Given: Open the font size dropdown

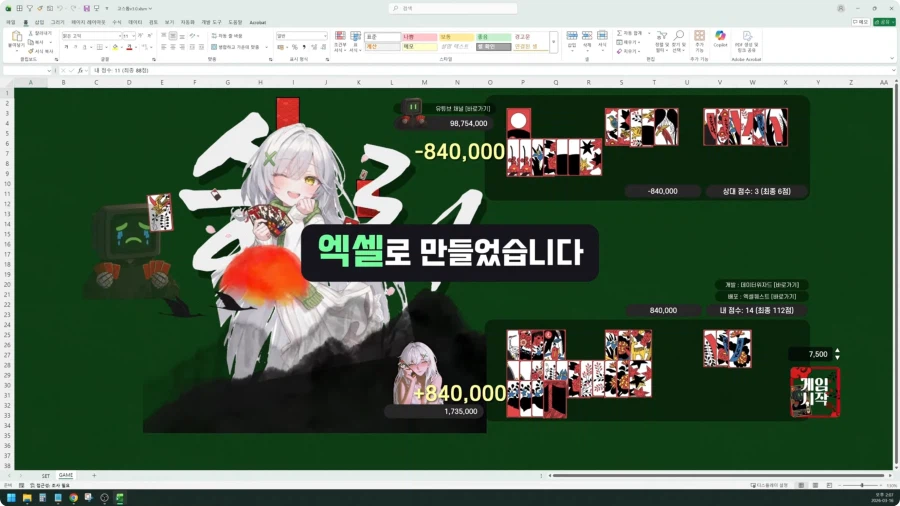Looking at the screenshot, I should pyautogui.click(x=134, y=36).
